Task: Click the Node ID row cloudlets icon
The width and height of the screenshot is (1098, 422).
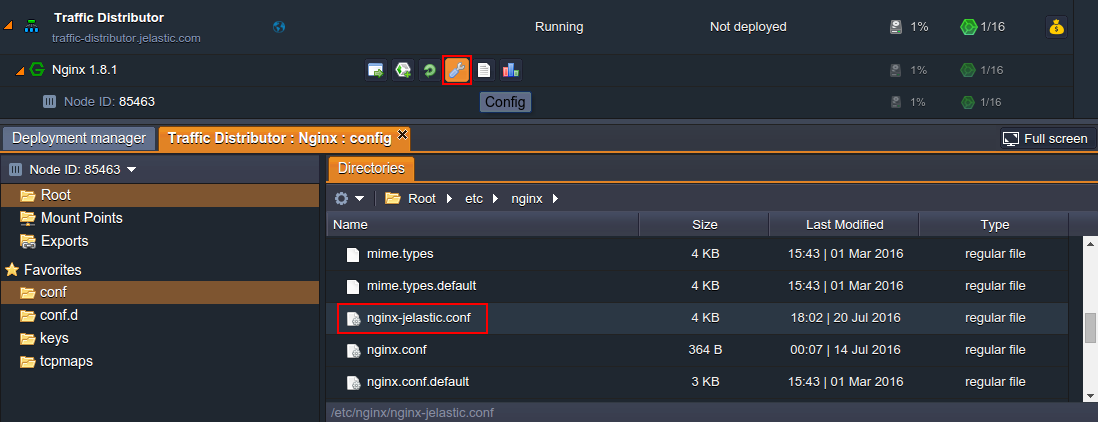Action: 968,102
